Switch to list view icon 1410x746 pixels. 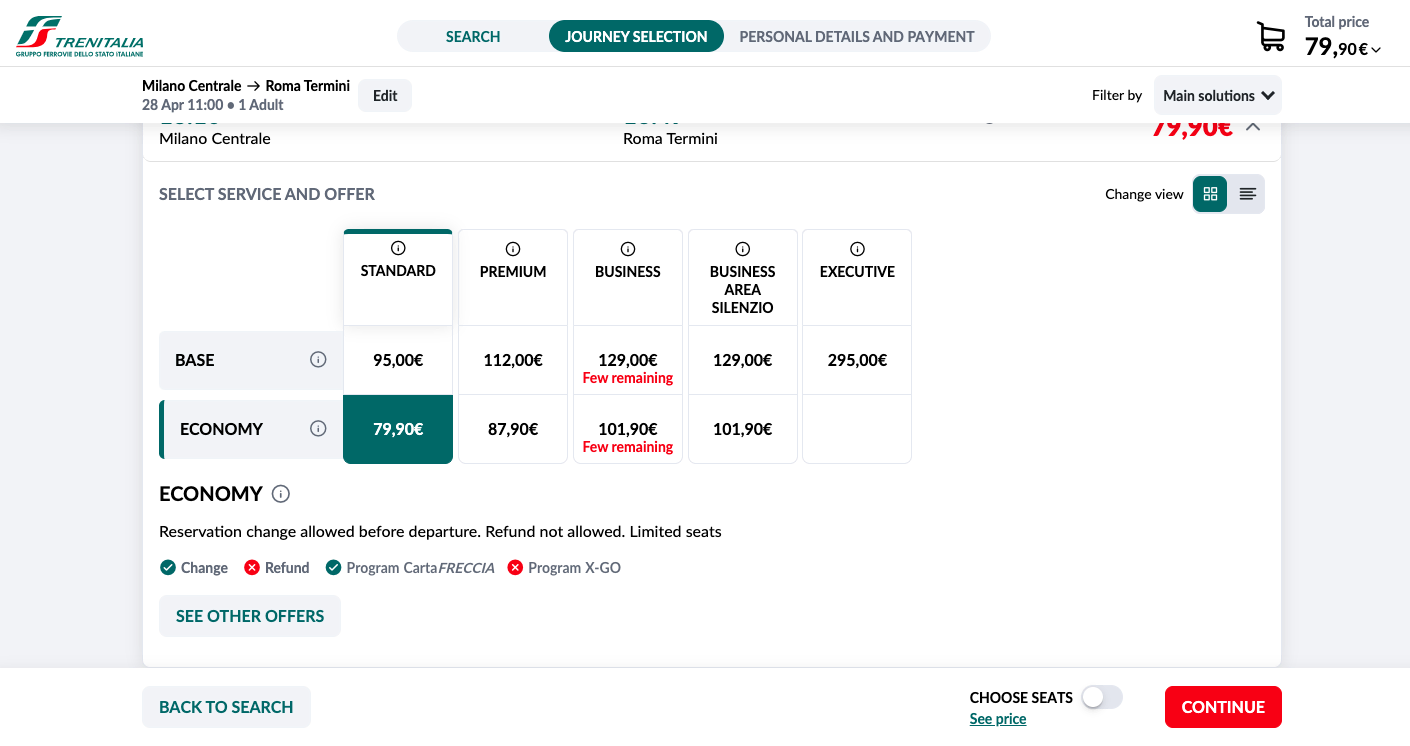(x=1247, y=194)
